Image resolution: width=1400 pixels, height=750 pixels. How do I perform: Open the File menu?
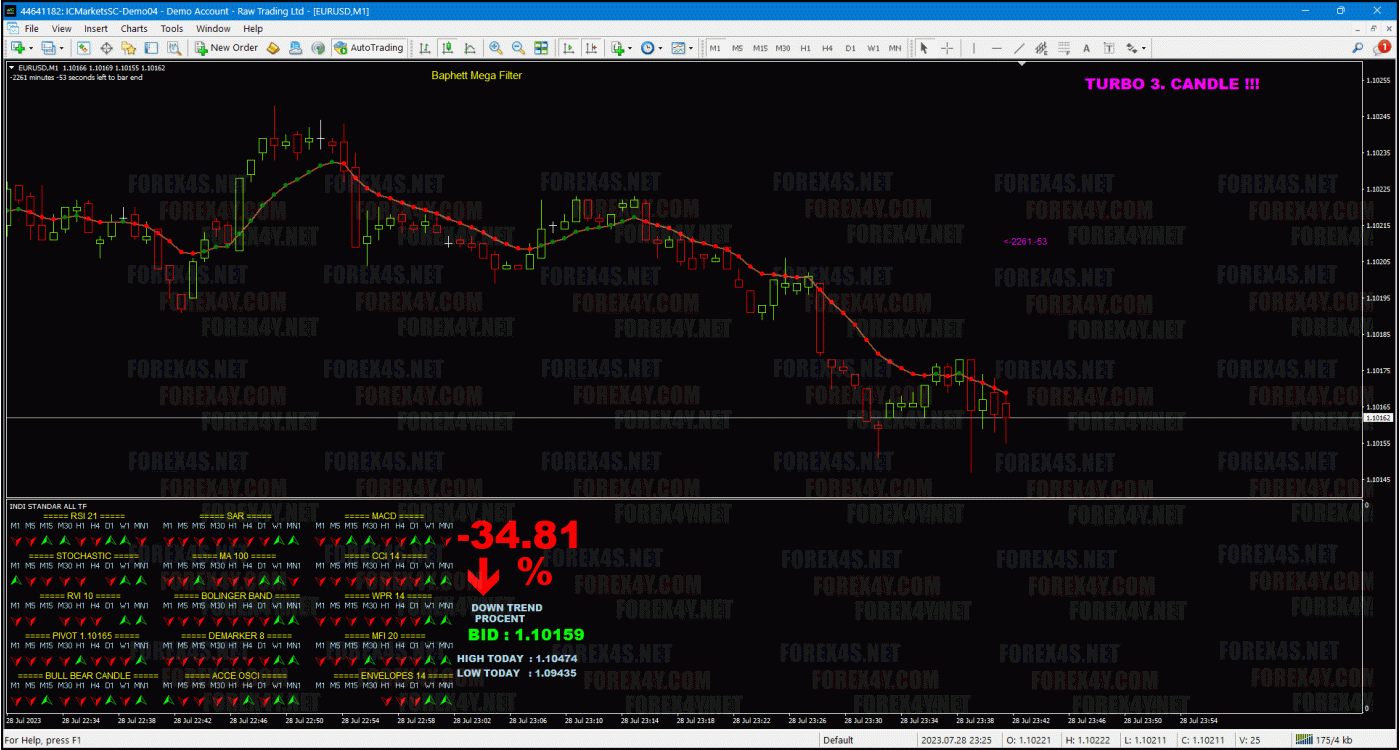click(31, 29)
